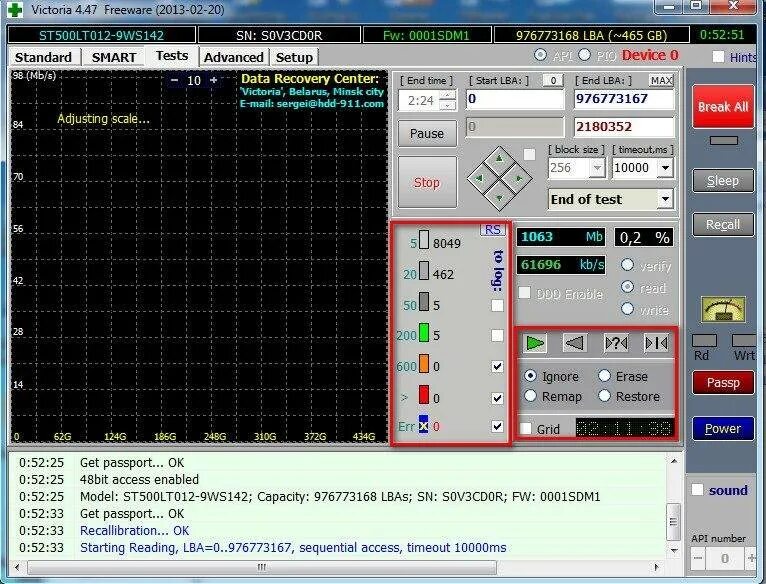This screenshot has height=584, width=766.
Task: Select the Restore option
Action: point(604,395)
